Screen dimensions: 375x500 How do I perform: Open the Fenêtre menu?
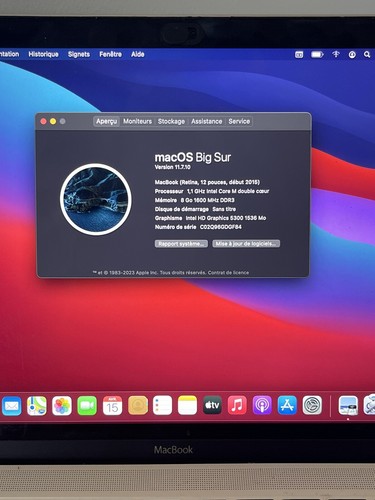pyautogui.click(x=110, y=54)
